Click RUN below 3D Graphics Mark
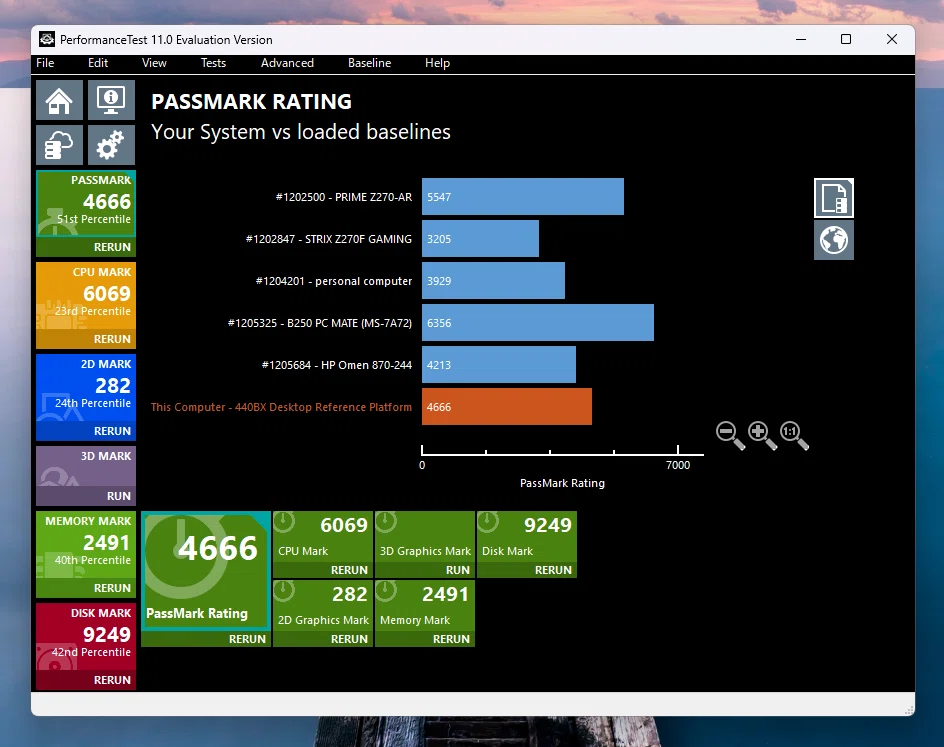The image size is (944, 747). click(458, 570)
